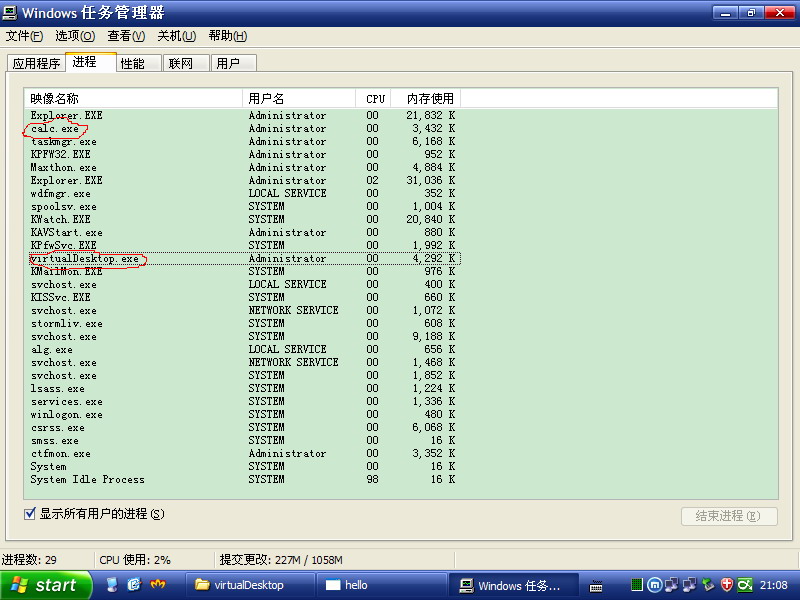Open the 帮助(H) menu
Image resolution: width=800 pixels, height=600 pixels.
(x=228, y=36)
